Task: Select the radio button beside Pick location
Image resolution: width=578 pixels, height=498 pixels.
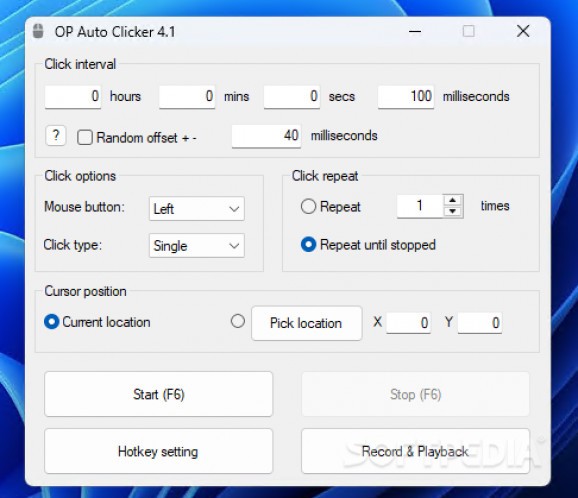Action: click(x=238, y=321)
